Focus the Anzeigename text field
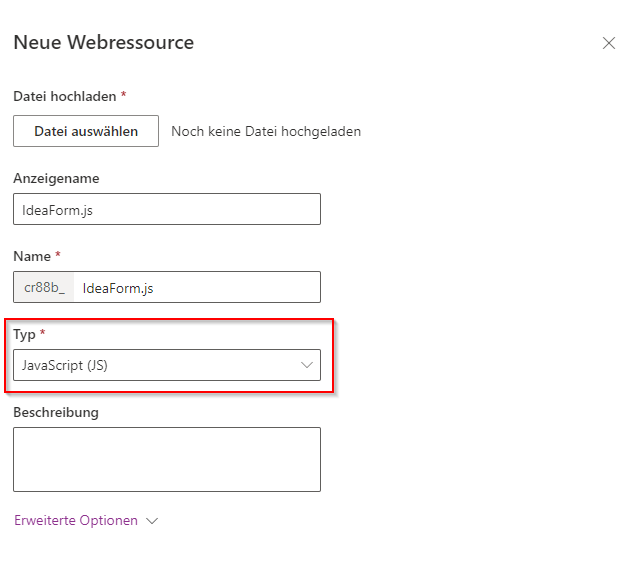Viewport: 641px width, 570px height. [x=167, y=209]
